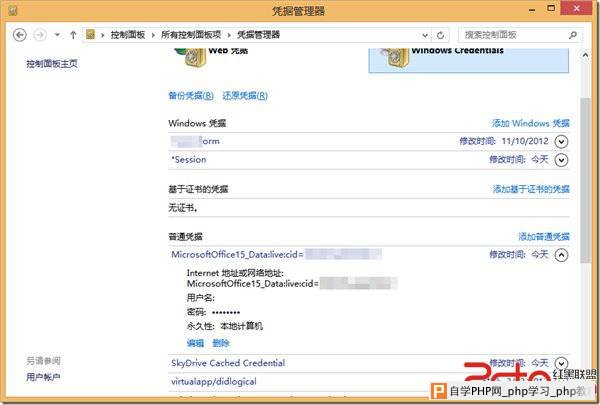The image size is (600, 405).
Task: Select the Windows Credentials vault tile
Action: [468, 60]
